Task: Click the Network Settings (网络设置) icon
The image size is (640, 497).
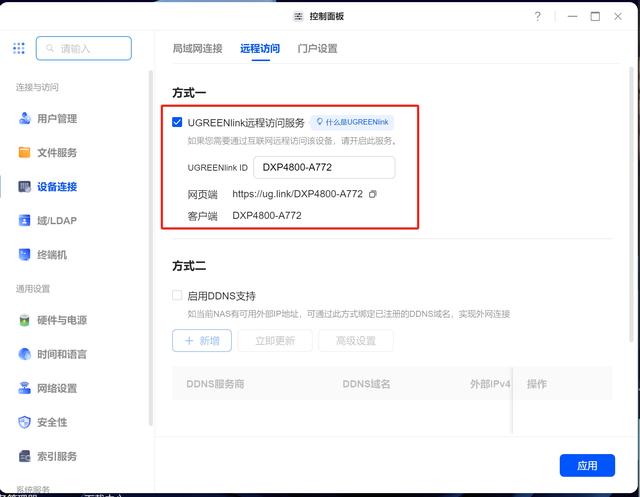Action: coord(24,388)
